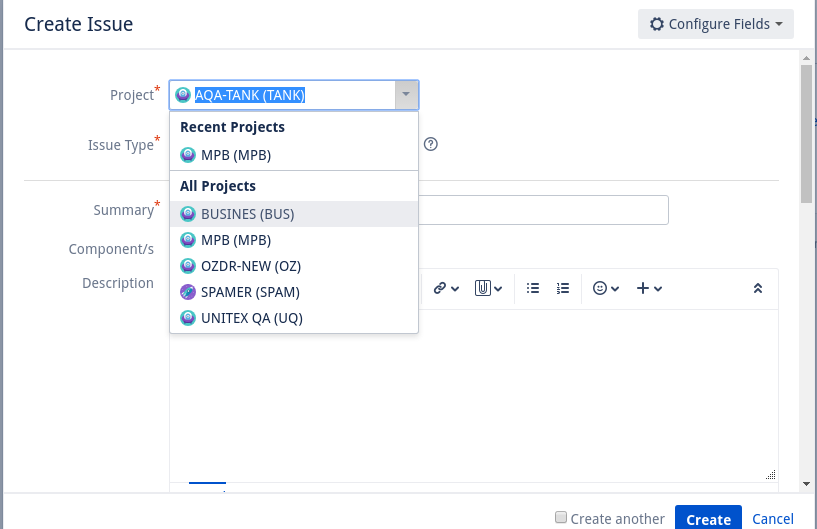Open the plus insert-more menu
Screen dimensions: 817x529
point(649,288)
